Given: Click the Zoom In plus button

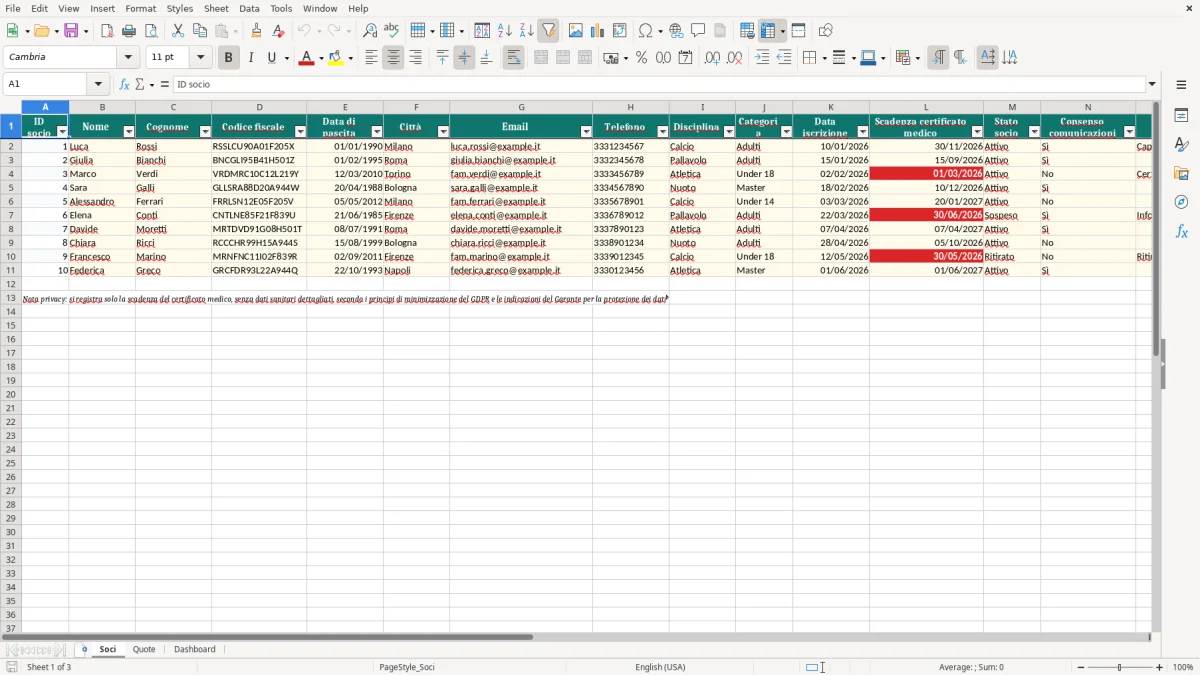Looking at the screenshot, I should [1160, 667].
